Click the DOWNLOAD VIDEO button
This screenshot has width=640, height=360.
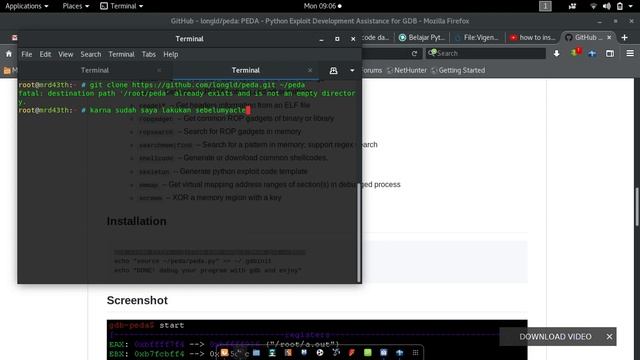(555, 337)
